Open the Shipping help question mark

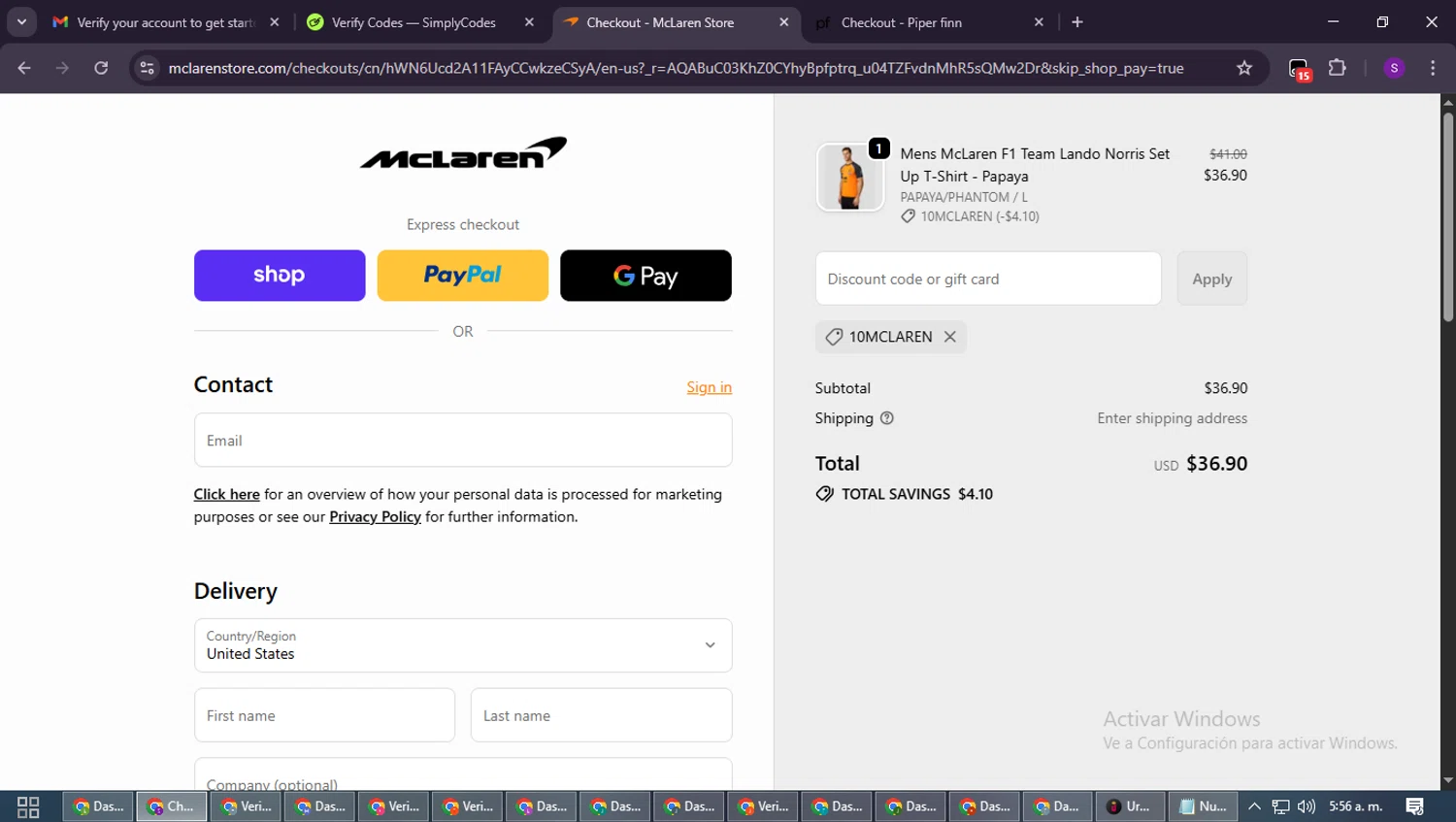pyautogui.click(x=887, y=418)
